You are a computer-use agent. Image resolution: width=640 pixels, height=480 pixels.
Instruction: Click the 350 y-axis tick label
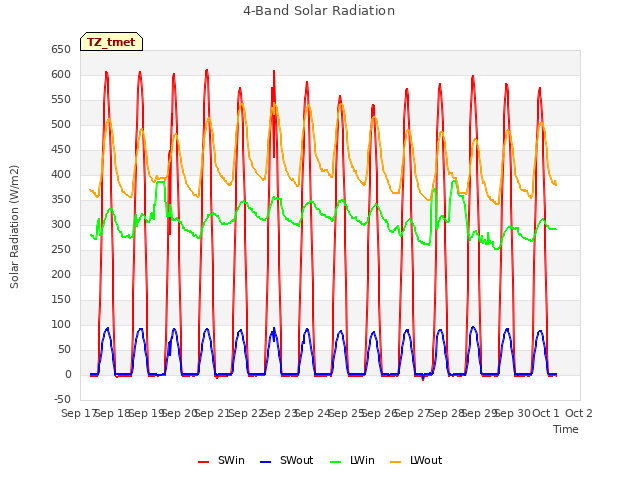click(x=61, y=200)
